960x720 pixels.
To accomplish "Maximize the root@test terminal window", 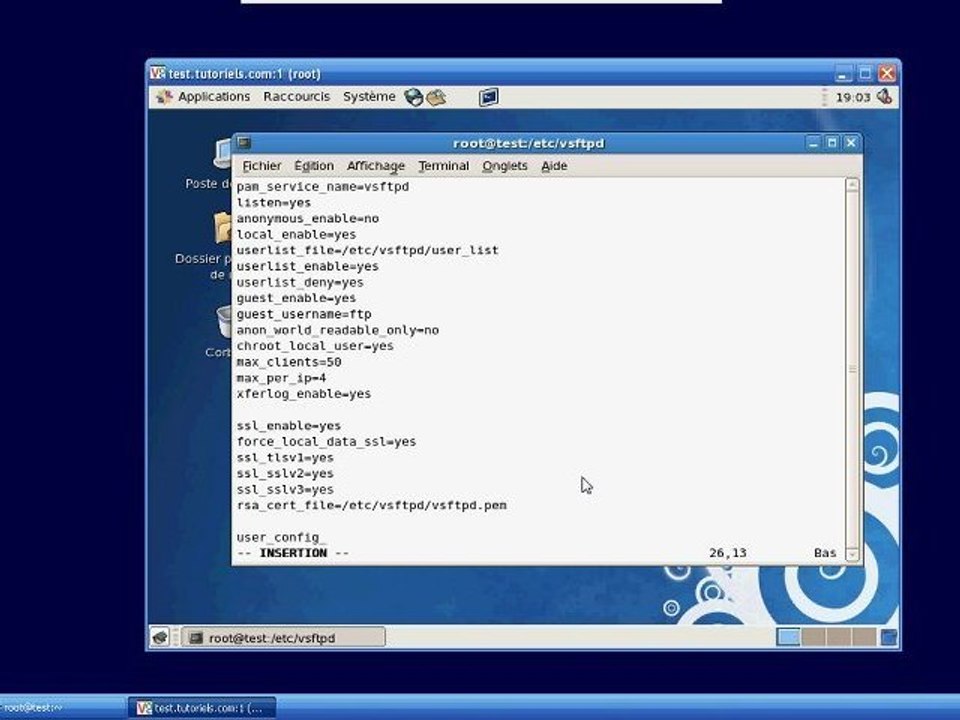I will [832, 143].
